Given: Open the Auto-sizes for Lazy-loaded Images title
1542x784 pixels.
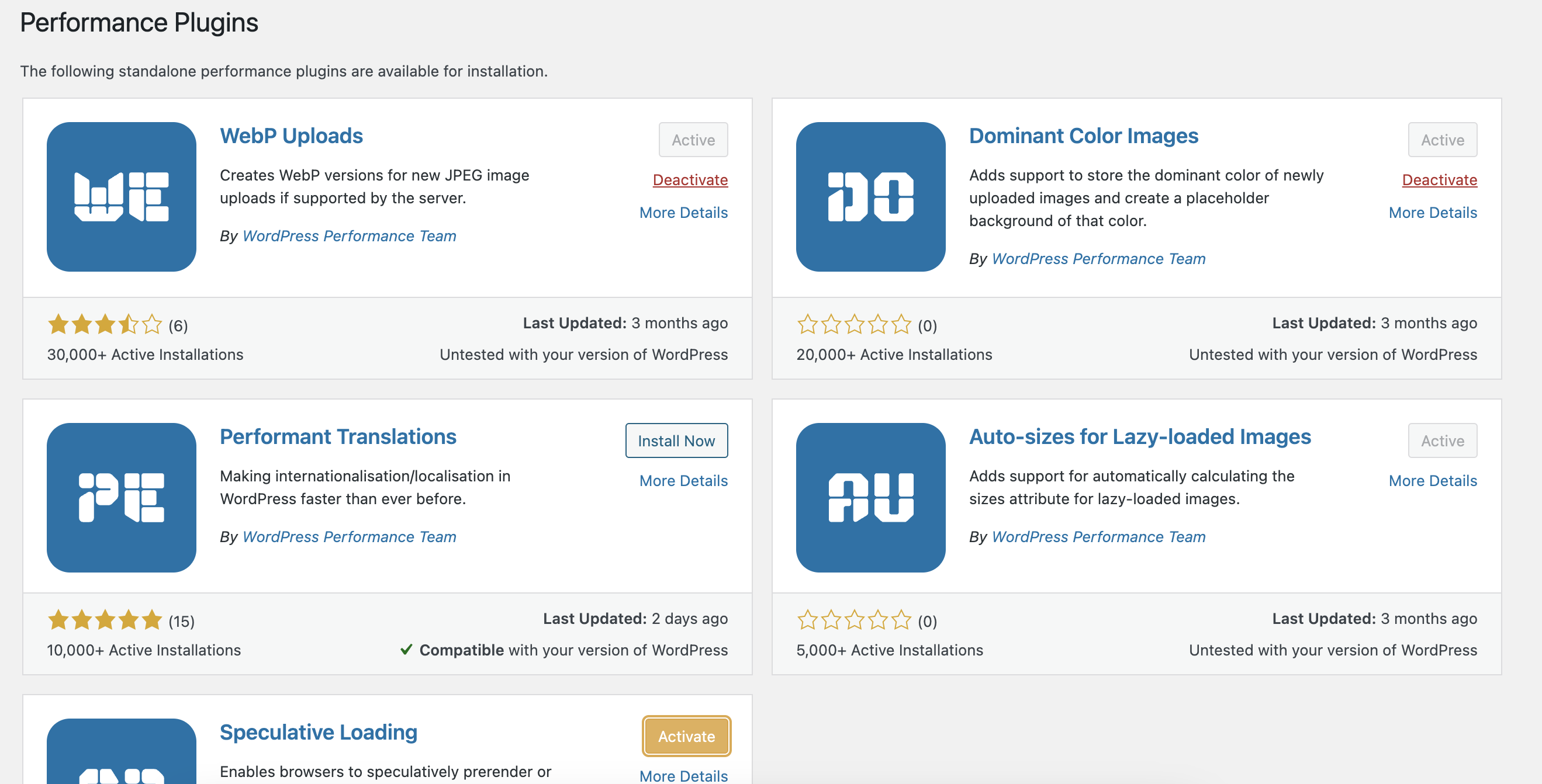Looking at the screenshot, I should pyautogui.click(x=1140, y=437).
